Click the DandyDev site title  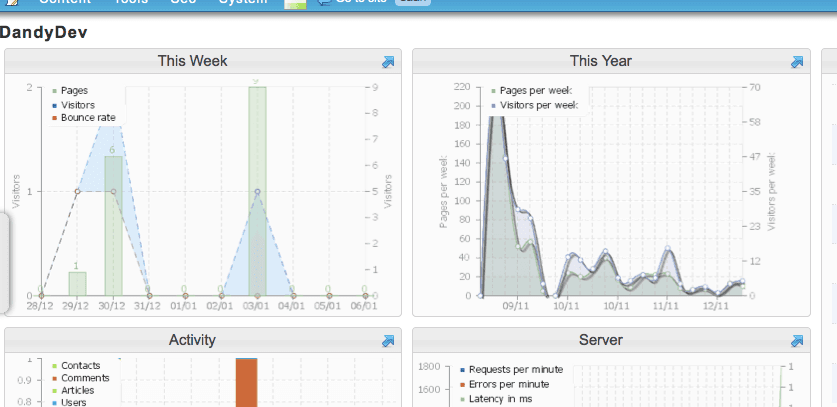(x=44, y=32)
